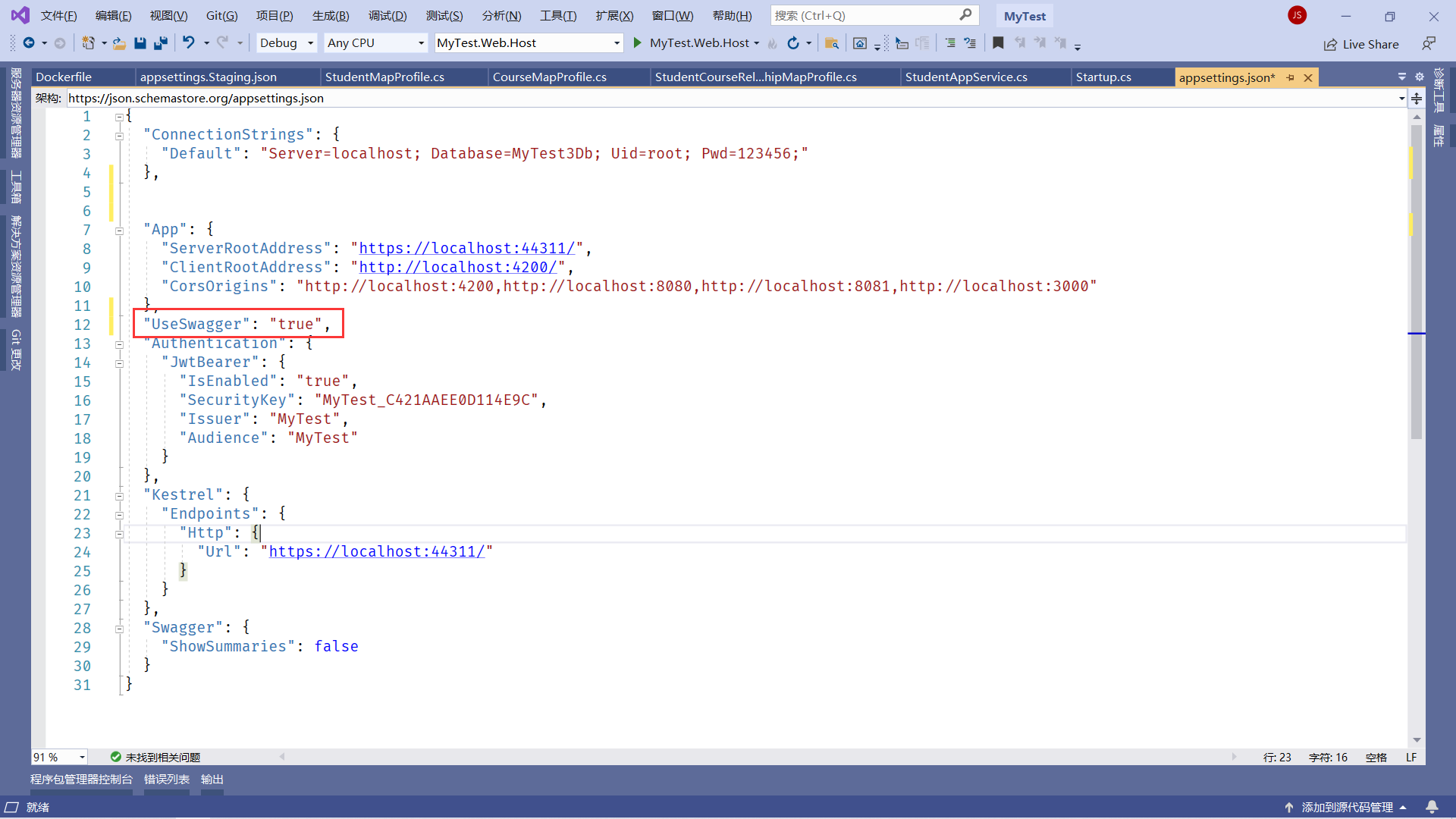Click the http://localhost:4200/ ClientRootAddress link
This screenshot has height=819, width=1456.
click(458, 268)
